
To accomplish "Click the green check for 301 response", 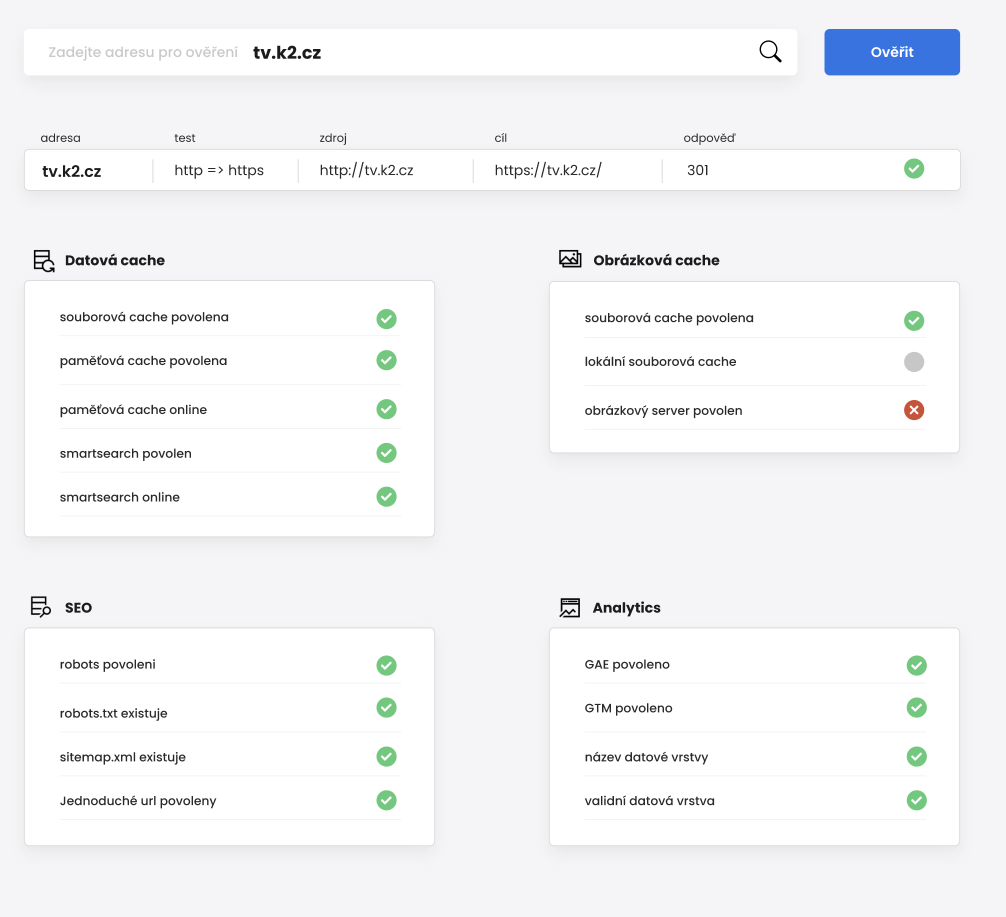I will (914, 169).
